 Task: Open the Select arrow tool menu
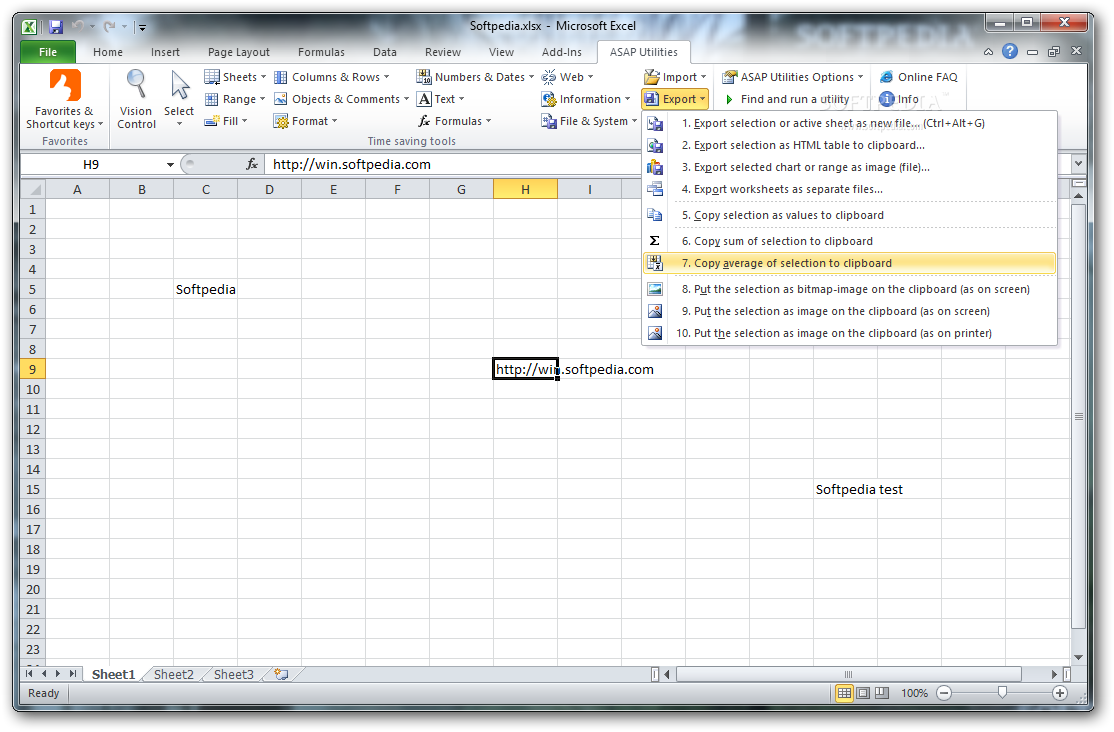(x=179, y=99)
